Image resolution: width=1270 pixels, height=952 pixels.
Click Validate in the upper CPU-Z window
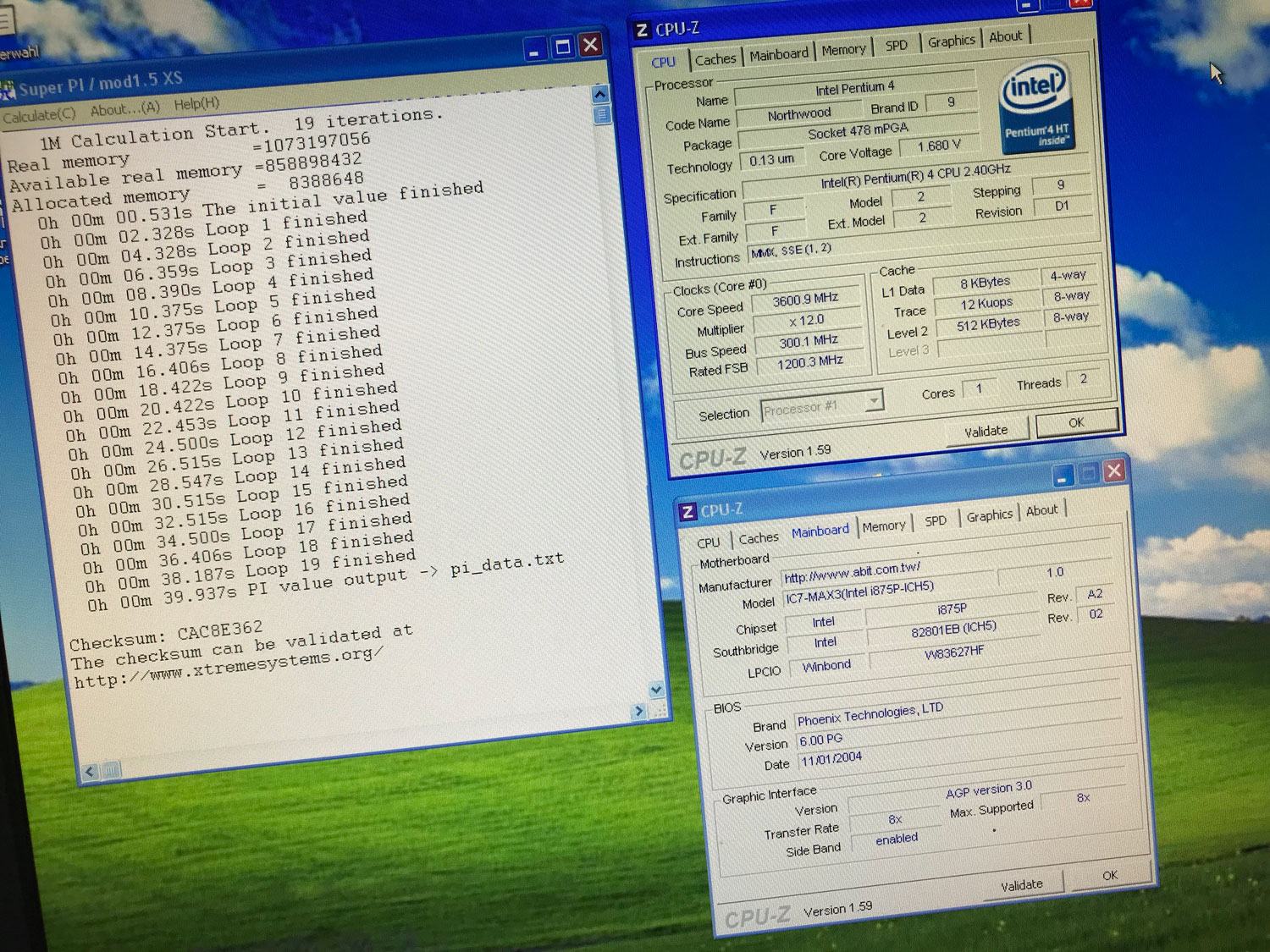click(986, 431)
